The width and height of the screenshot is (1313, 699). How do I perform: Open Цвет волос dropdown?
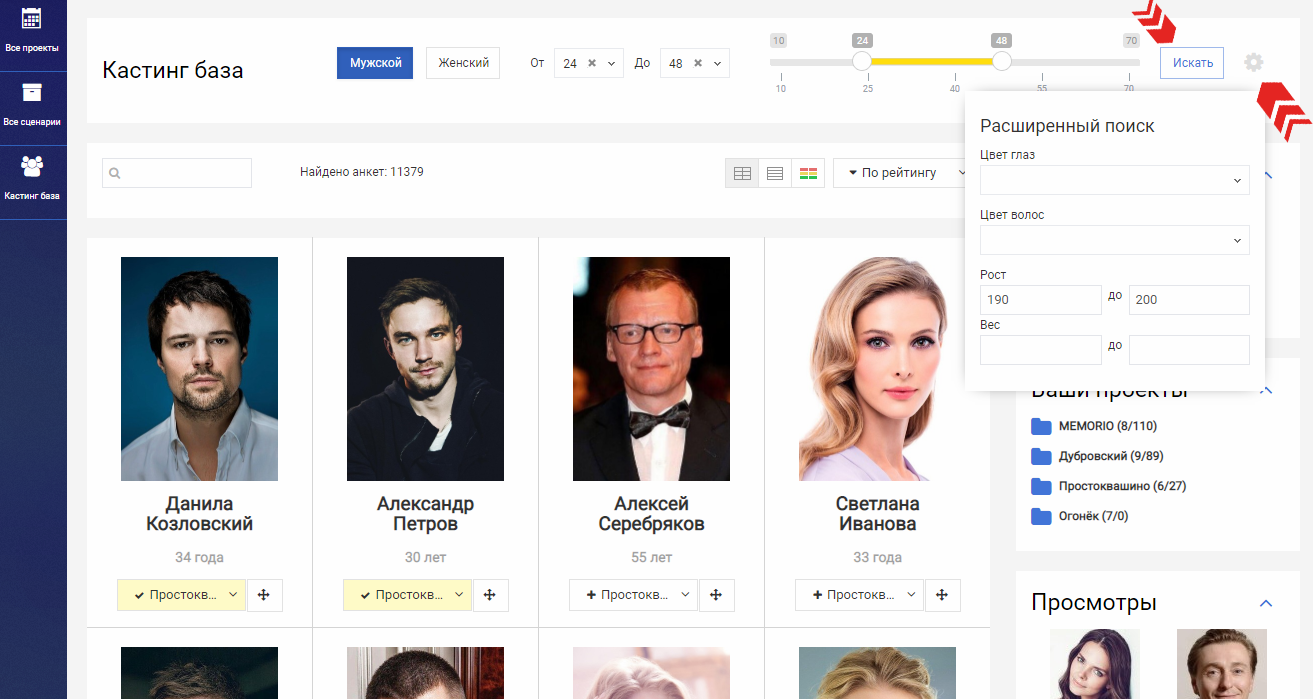pos(1114,240)
